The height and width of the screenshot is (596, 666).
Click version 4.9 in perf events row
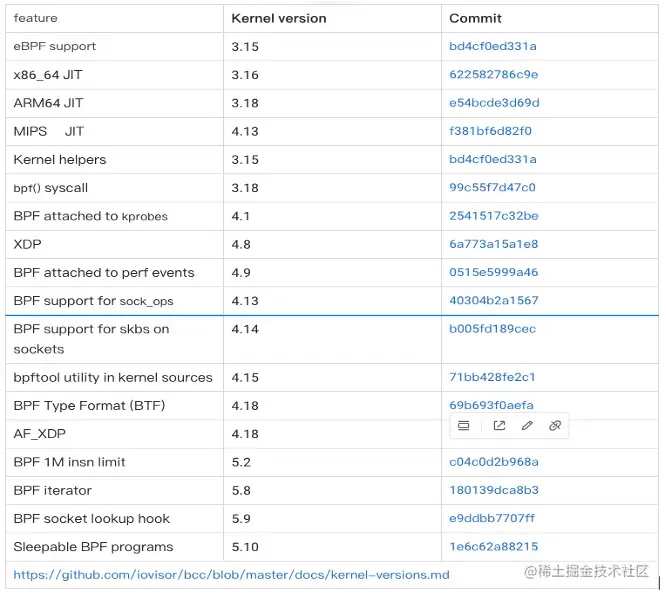click(x=241, y=273)
